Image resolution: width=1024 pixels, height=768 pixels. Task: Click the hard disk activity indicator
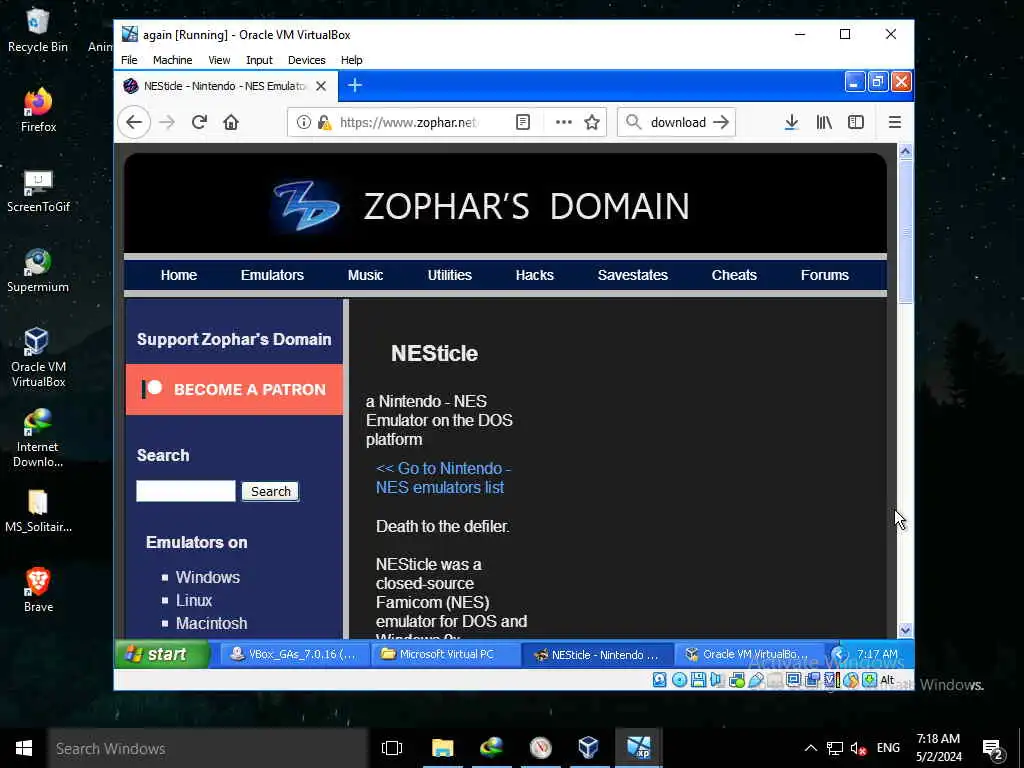tap(660, 680)
